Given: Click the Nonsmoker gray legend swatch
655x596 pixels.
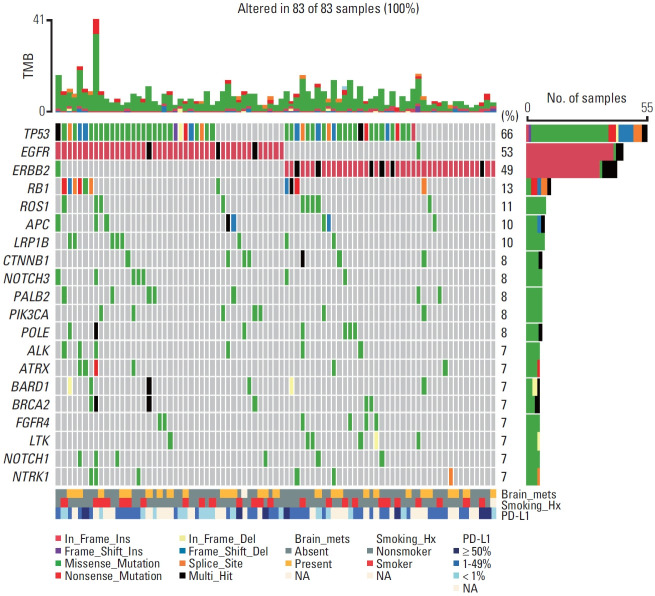Looking at the screenshot, I should point(370,551).
